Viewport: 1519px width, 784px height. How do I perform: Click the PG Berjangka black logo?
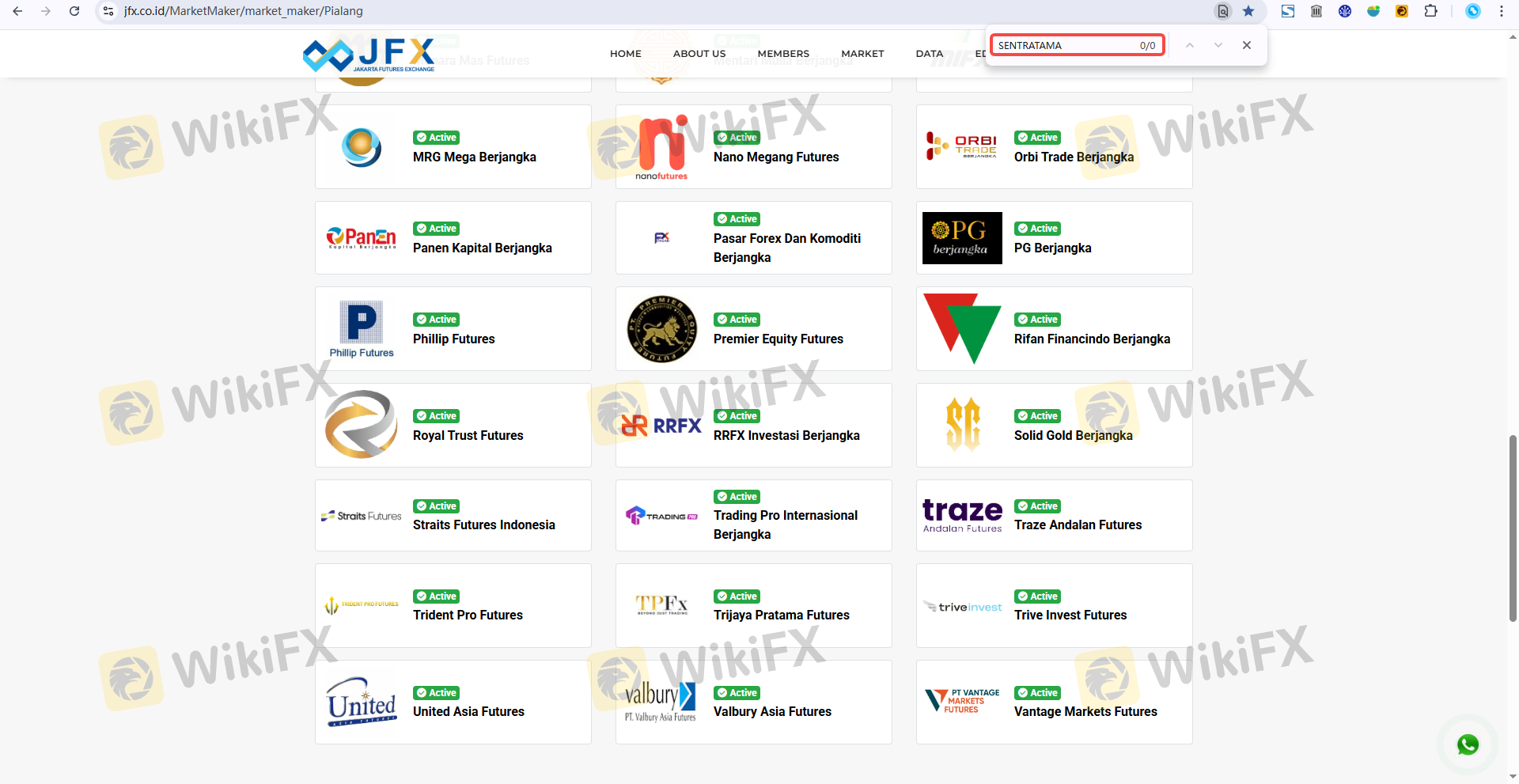pyautogui.click(x=962, y=238)
